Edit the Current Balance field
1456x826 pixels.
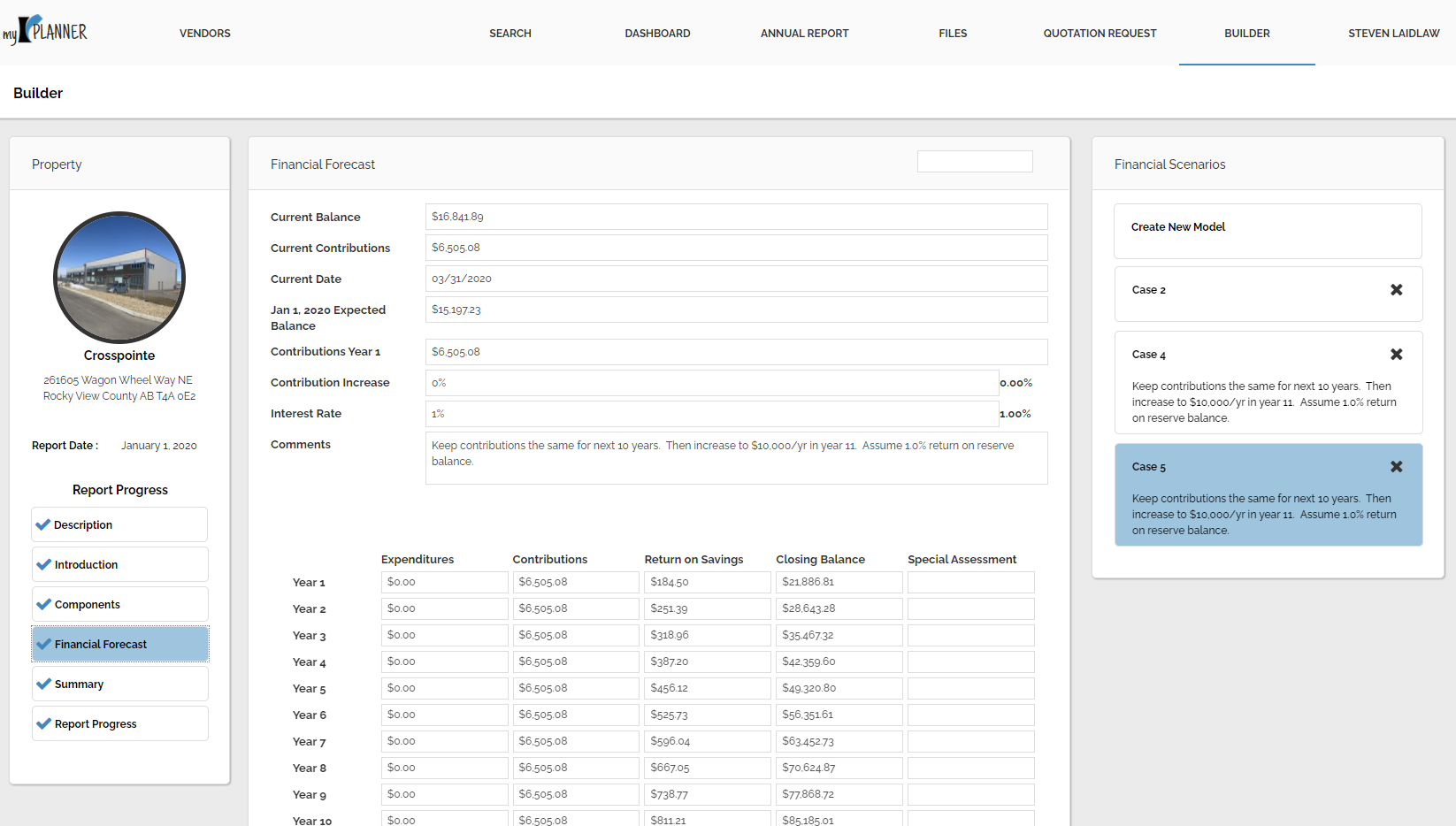pyautogui.click(x=737, y=217)
